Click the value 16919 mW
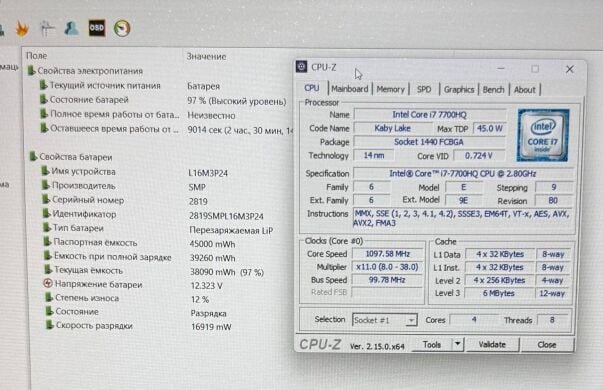603x390 pixels. 211,327
